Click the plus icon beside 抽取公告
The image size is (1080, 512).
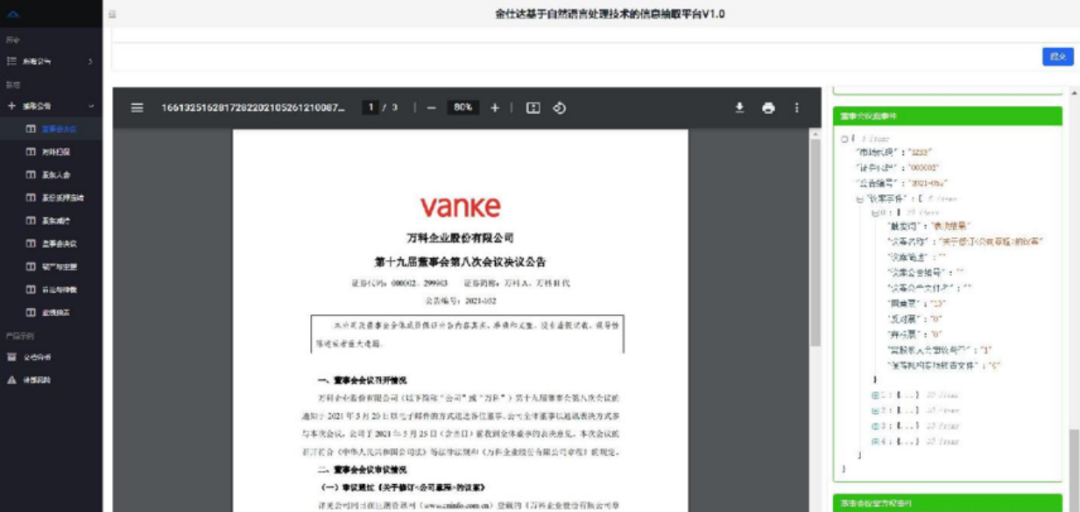point(11,106)
